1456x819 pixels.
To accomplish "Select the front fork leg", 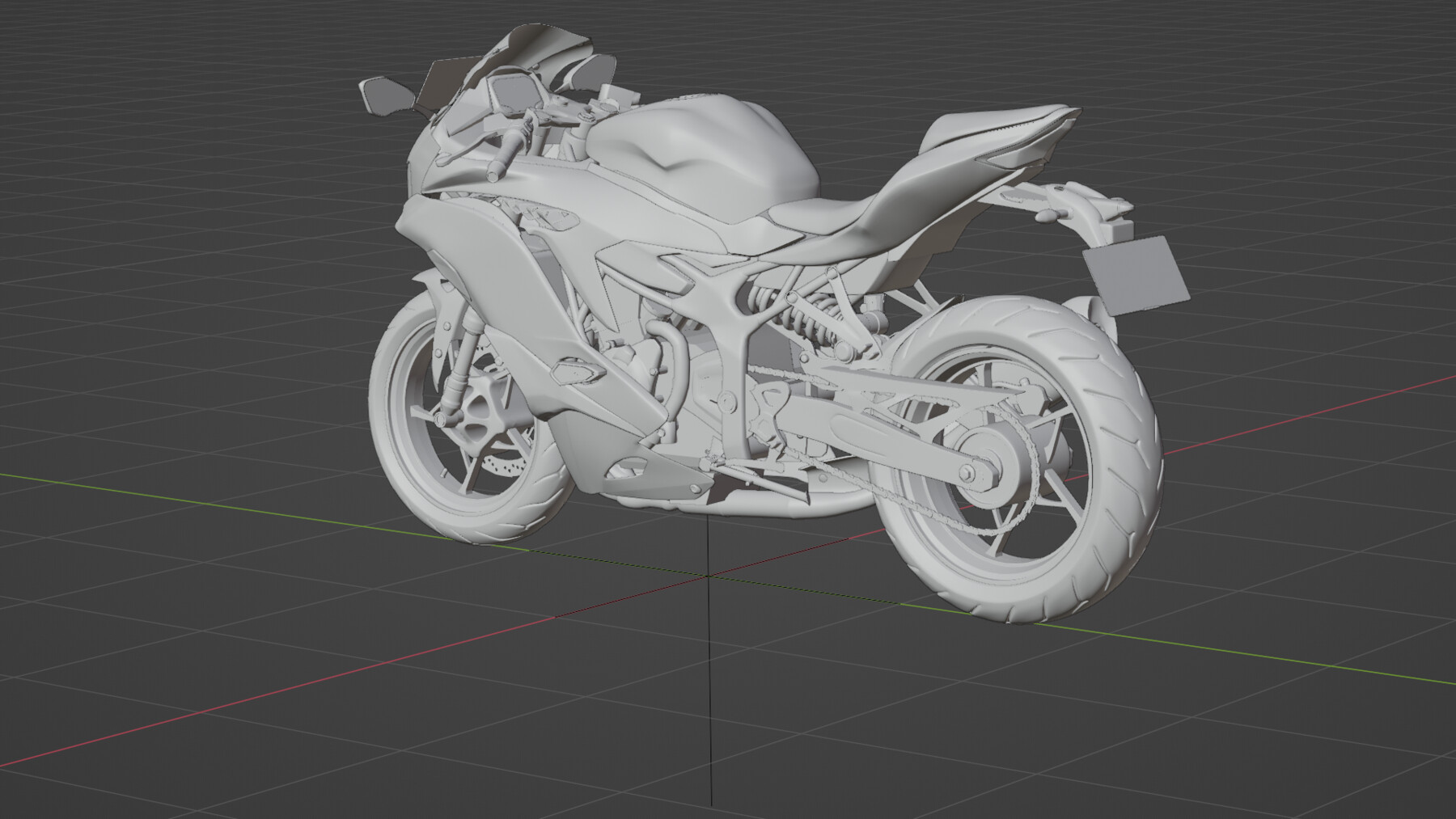I will (x=461, y=364).
